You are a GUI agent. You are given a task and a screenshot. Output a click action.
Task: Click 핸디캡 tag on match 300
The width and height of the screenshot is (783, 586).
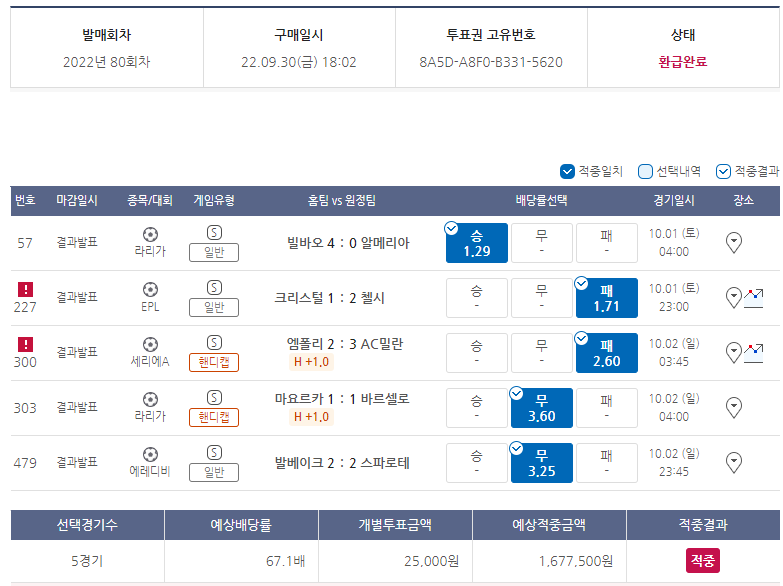[214, 362]
